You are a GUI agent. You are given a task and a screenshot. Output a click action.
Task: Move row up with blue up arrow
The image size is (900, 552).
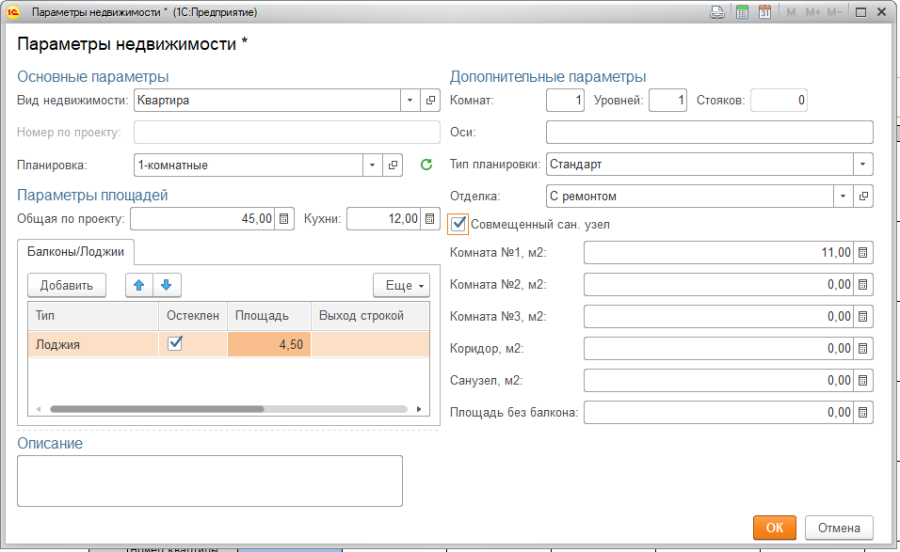click(139, 285)
